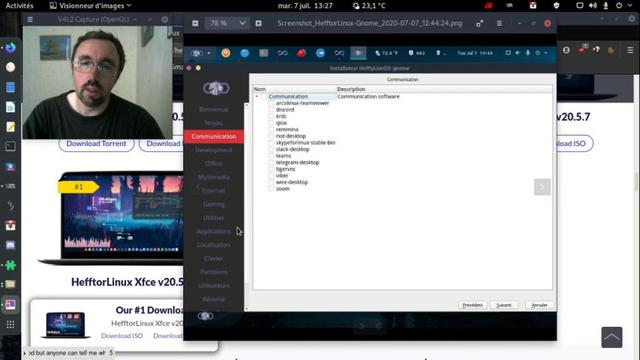
Task: Launch the terminal from the dock
Action: (10, 146)
